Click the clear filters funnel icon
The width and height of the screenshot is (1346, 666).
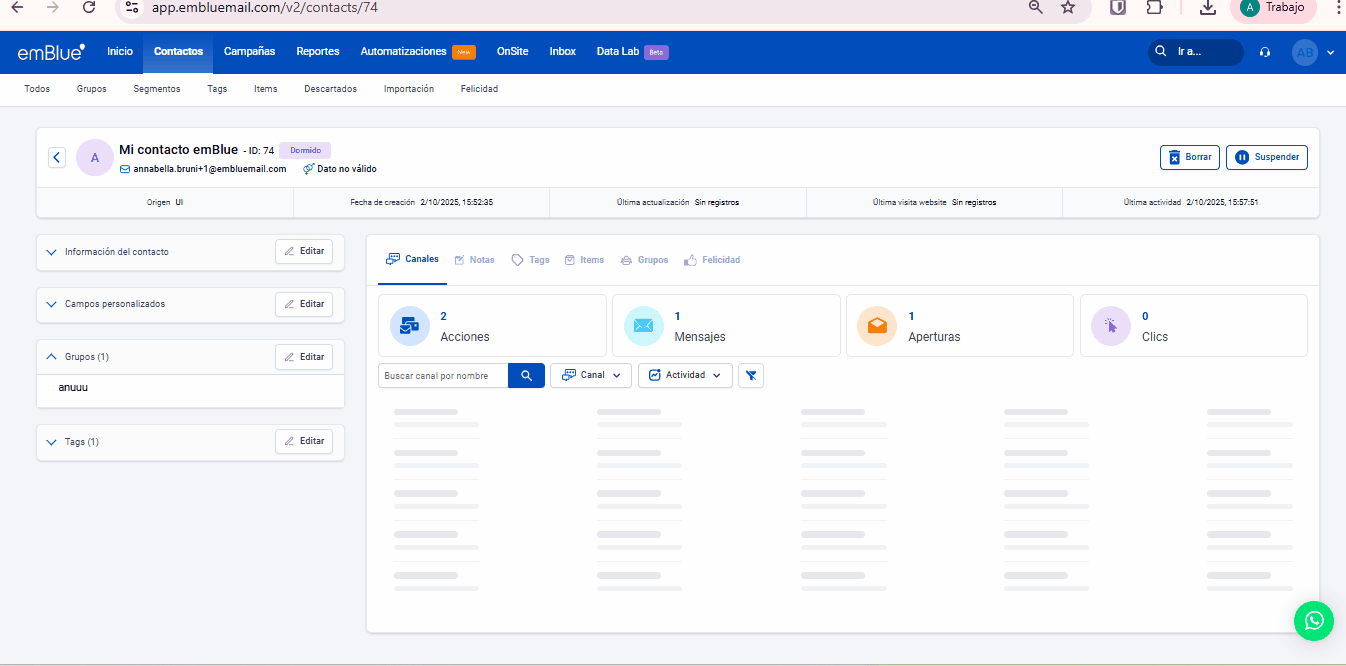751,375
